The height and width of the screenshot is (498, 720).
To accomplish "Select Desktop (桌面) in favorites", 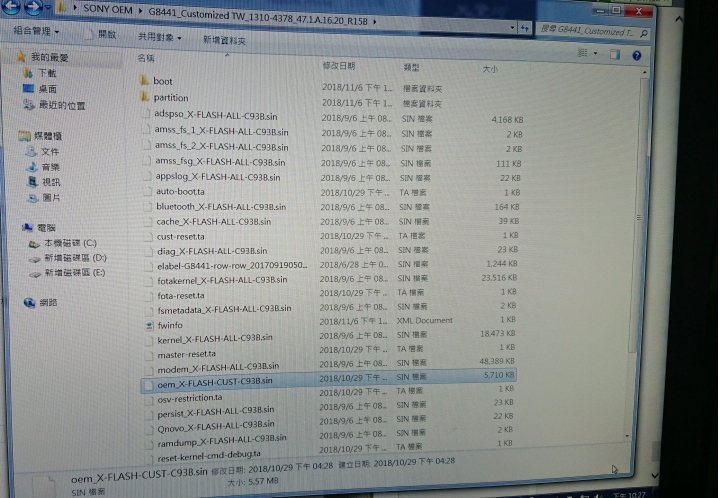I will (x=48, y=89).
